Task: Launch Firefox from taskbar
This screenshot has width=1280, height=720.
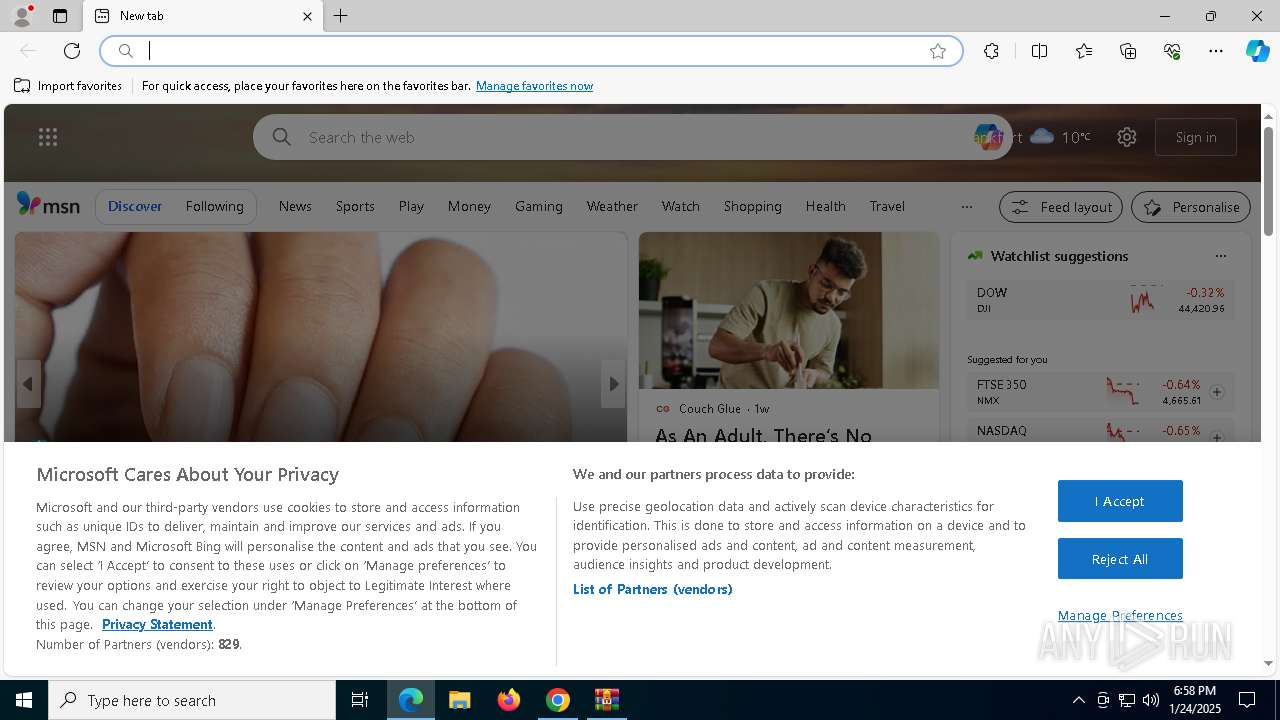Action: 509,700
